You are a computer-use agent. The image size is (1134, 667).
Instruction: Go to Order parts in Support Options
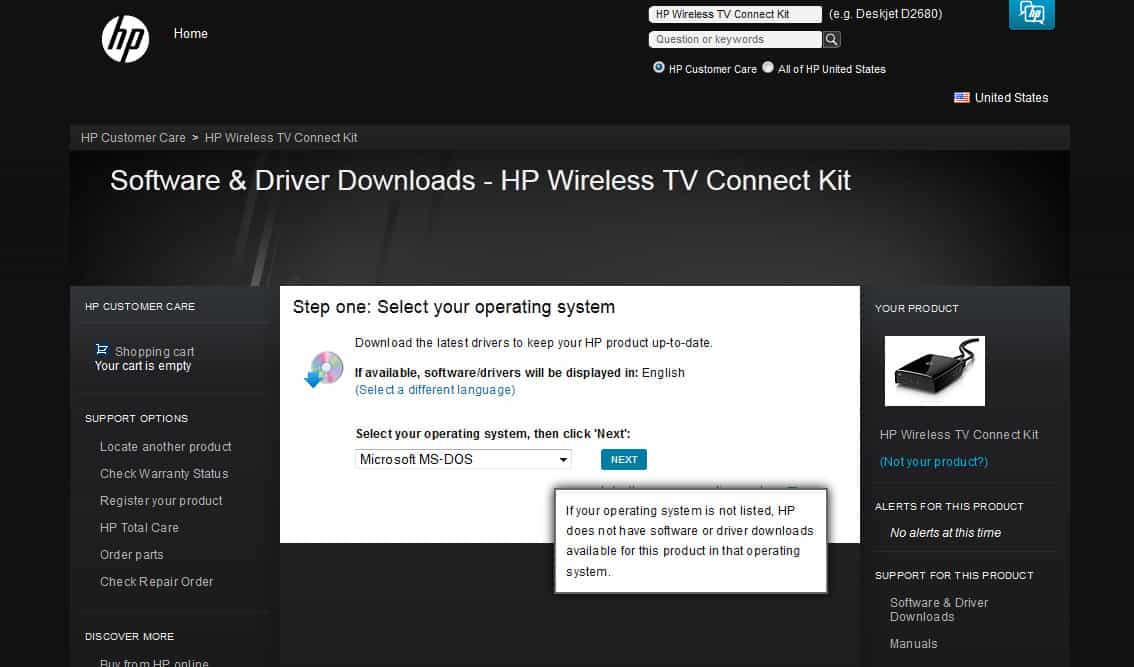tap(131, 555)
